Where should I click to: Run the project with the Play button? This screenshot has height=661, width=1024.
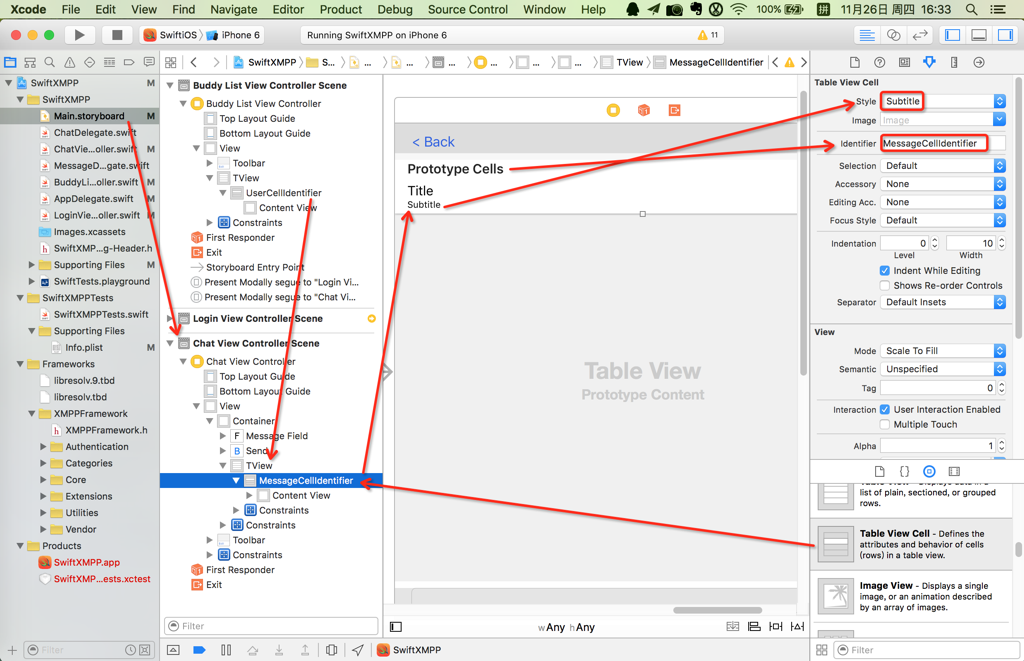tap(79, 35)
